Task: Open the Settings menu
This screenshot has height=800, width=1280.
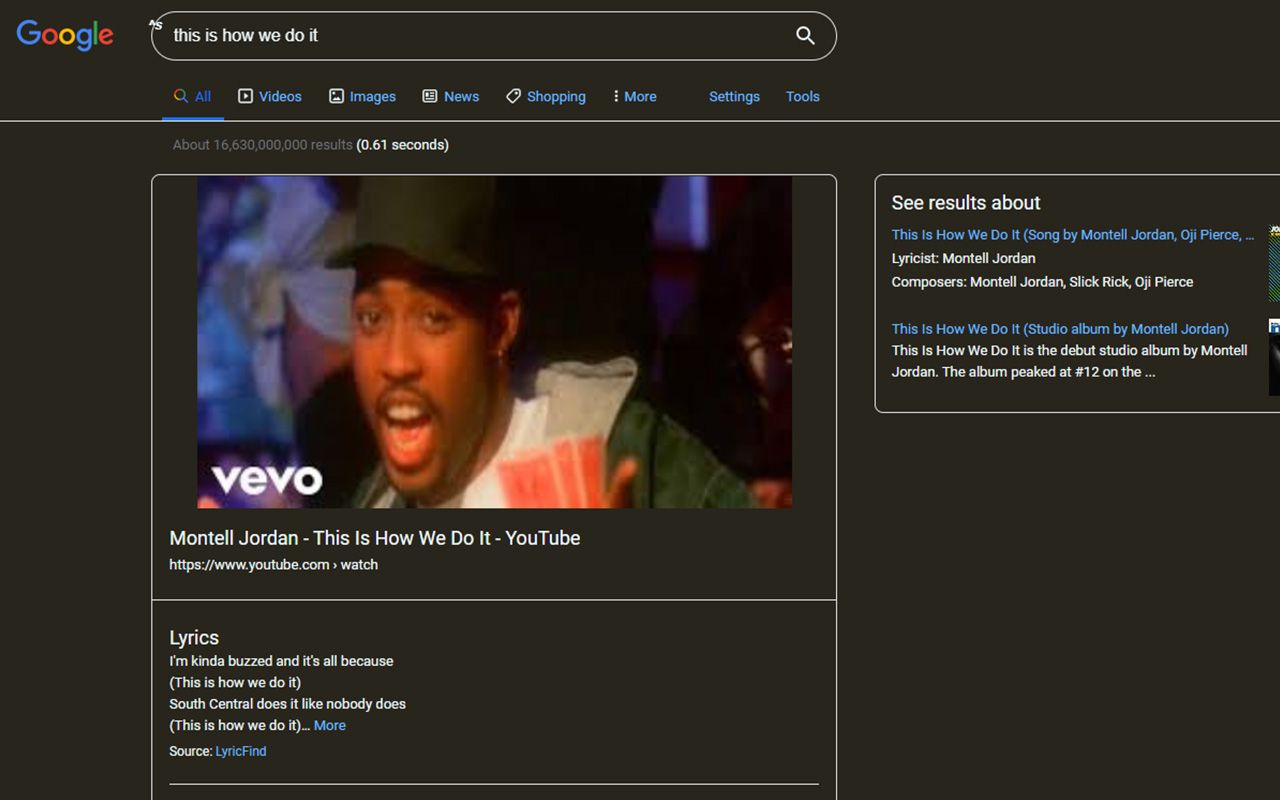Action: point(734,96)
